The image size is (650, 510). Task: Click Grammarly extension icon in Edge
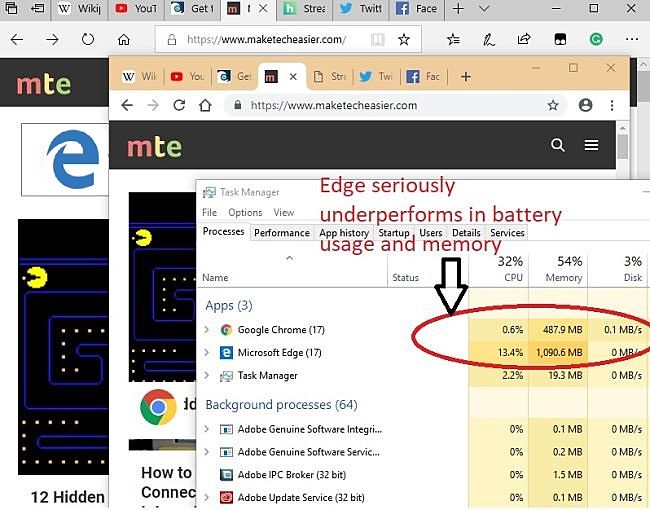596,40
